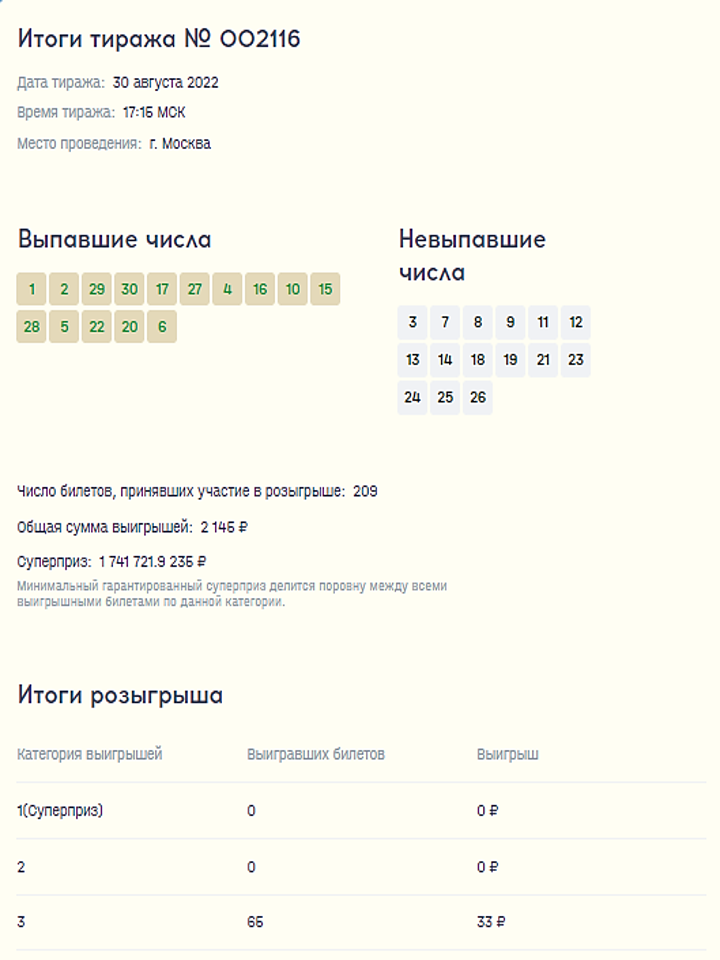Select drawn number tile 28
The height and width of the screenshot is (960, 720).
(32, 327)
